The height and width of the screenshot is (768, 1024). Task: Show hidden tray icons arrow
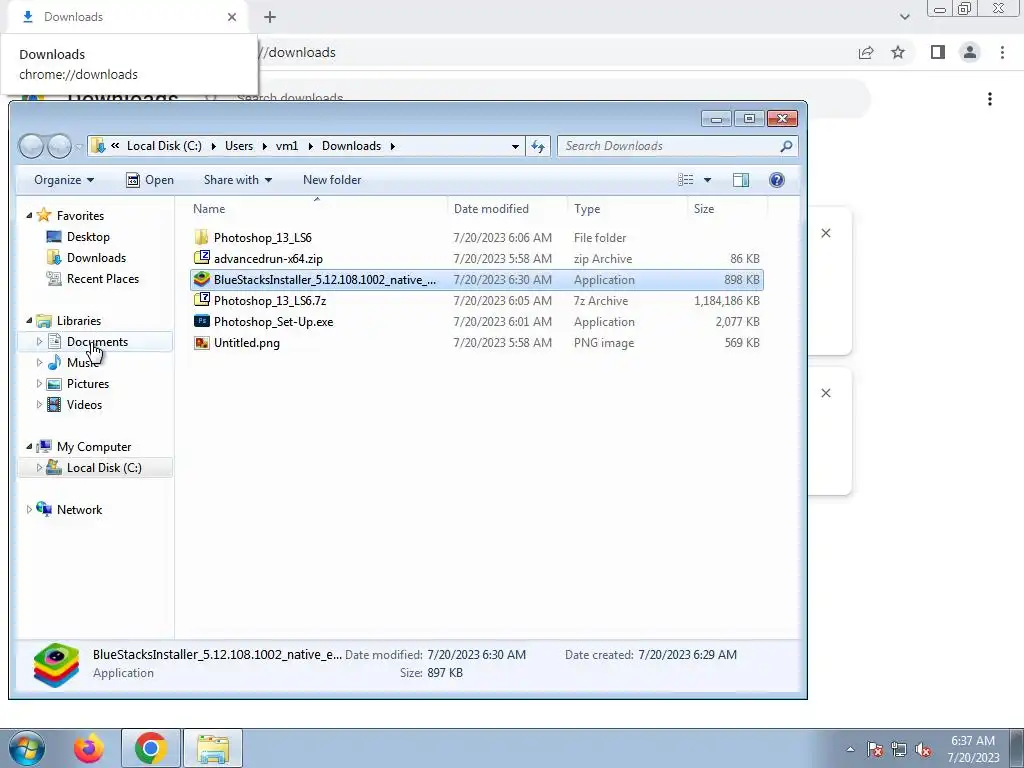pos(850,749)
